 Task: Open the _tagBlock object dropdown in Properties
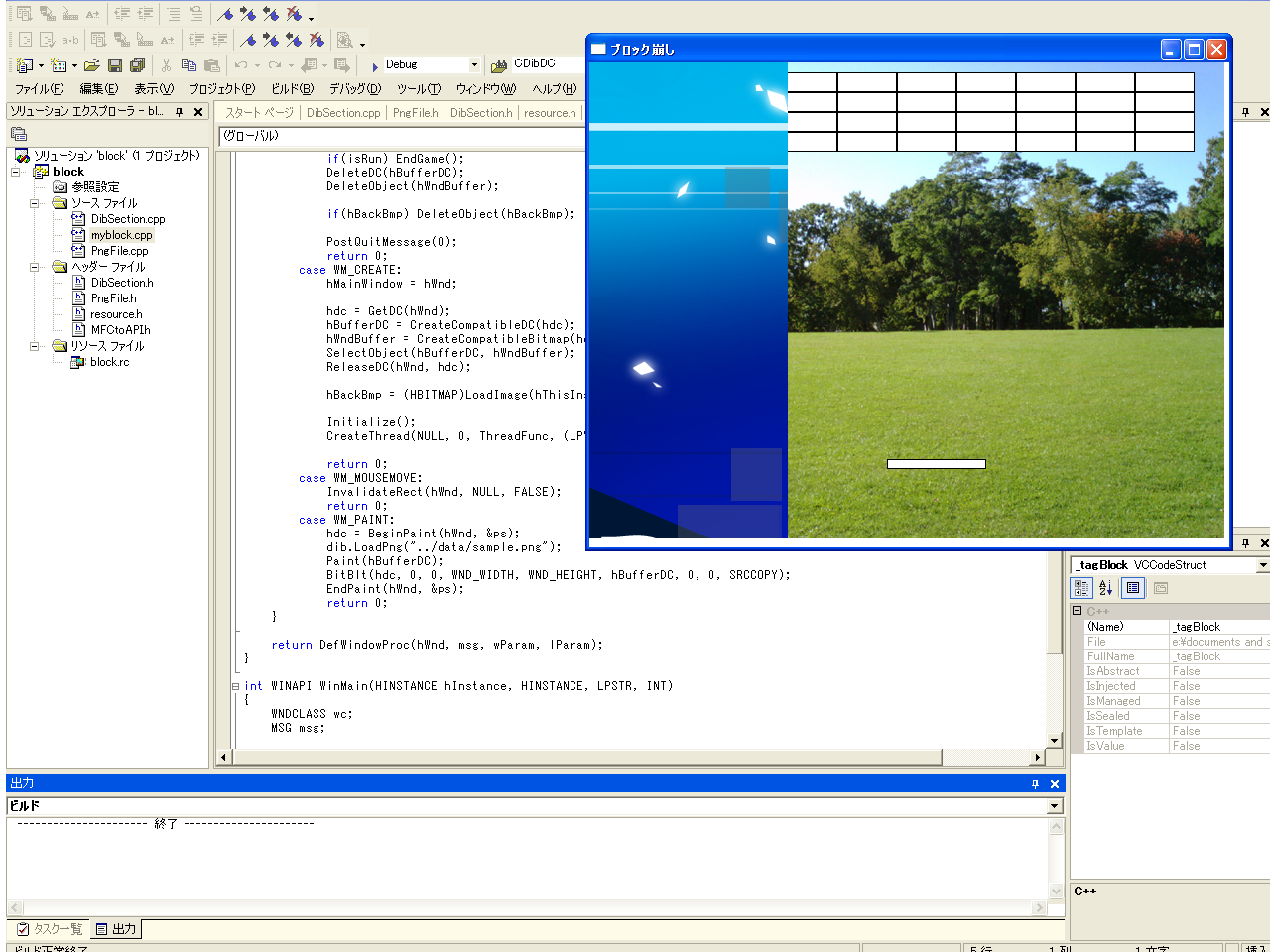(x=1262, y=565)
